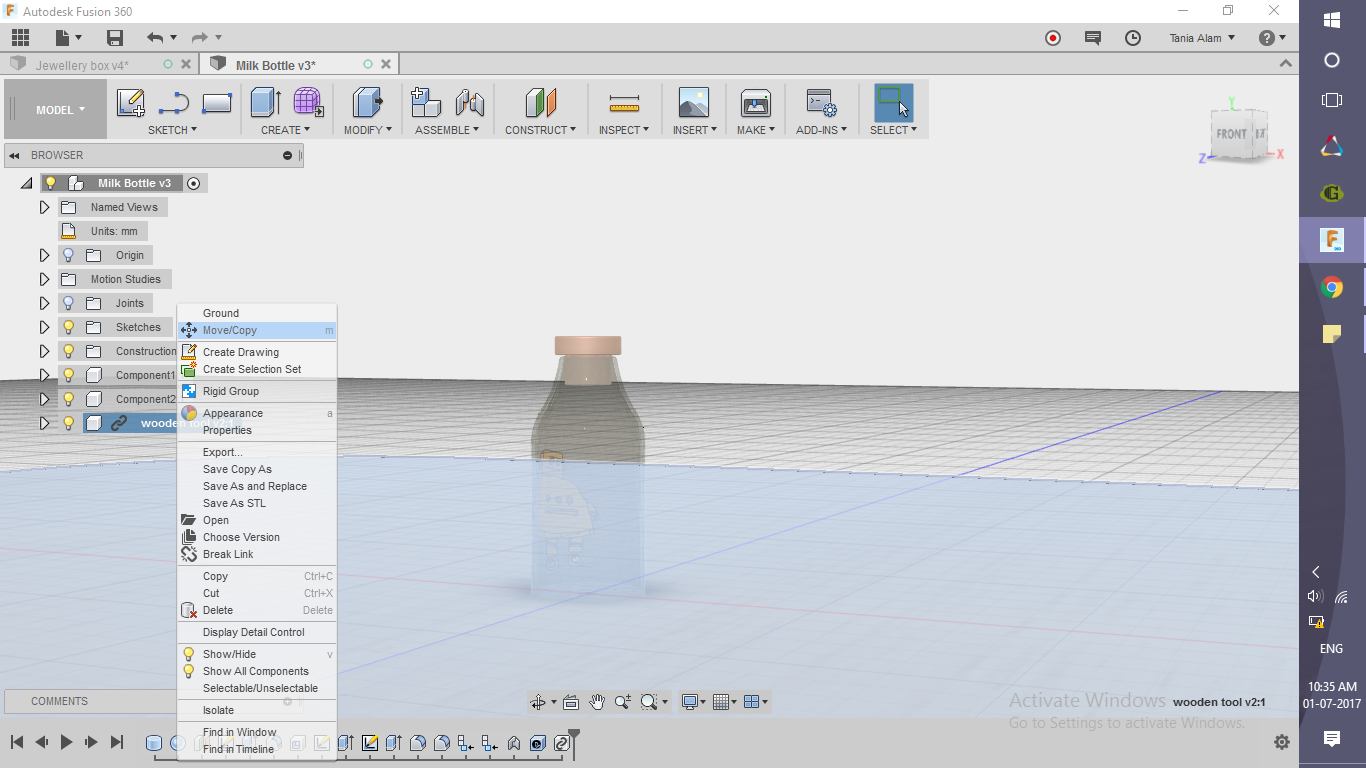Undo the last action
This screenshot has width=1366, height=768.
coord(154,38)
